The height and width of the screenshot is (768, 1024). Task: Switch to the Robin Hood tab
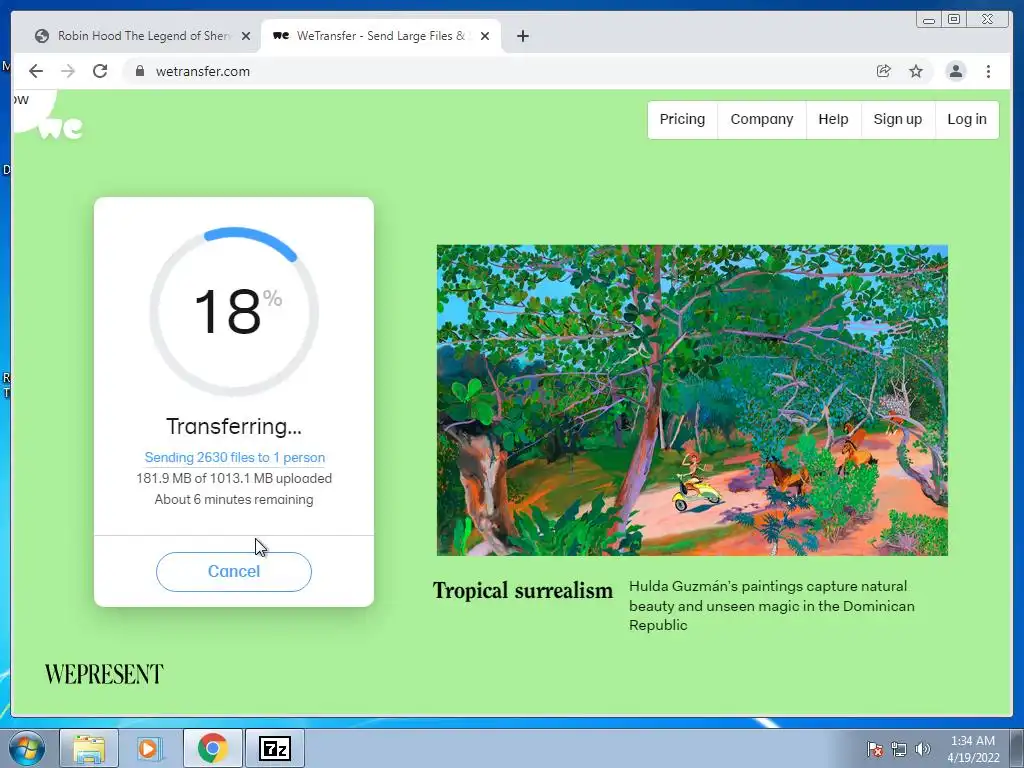[x=143, y=36]
